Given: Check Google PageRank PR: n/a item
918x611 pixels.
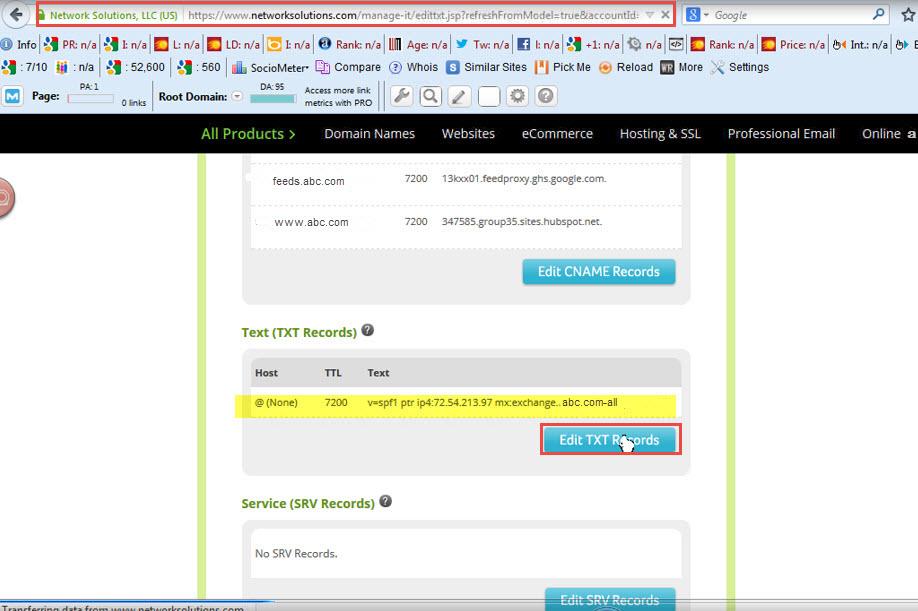Looking at the screenshot, I should click(x=70, y=44).
